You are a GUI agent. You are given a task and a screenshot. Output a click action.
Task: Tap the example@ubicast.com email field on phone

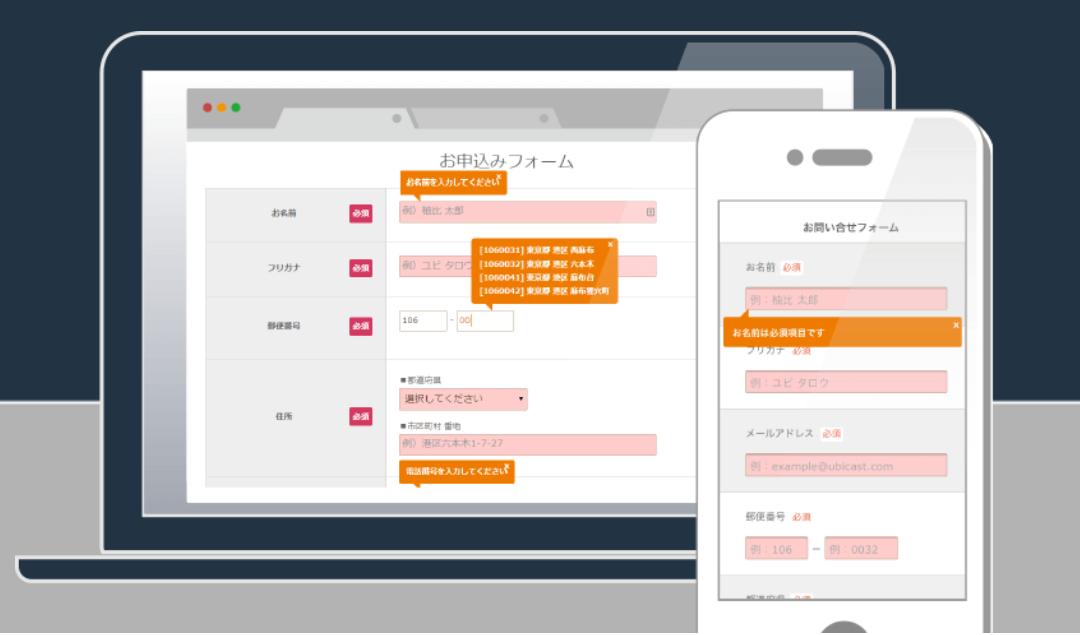click(845, 466)
